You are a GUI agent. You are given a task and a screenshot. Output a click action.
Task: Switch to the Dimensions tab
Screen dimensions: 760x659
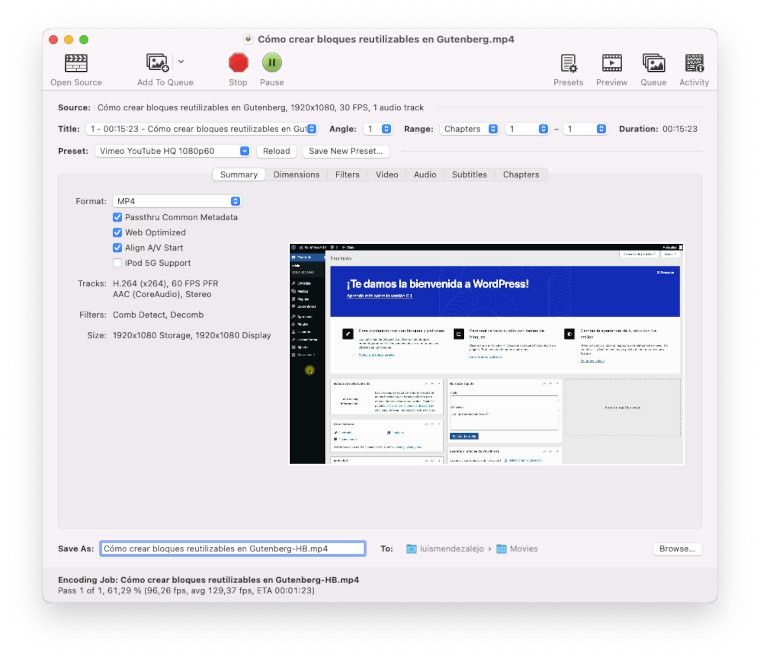click(x=296, y=174)
